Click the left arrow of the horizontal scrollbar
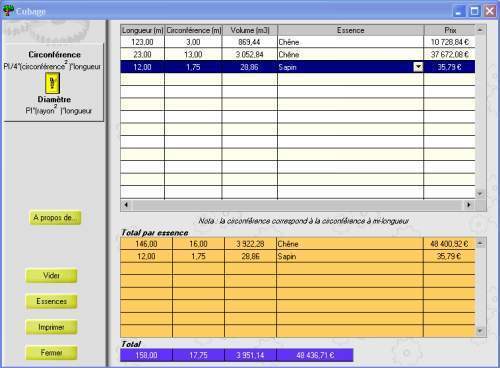Screen dimensions: 500x368 click(x=126, y=205)
